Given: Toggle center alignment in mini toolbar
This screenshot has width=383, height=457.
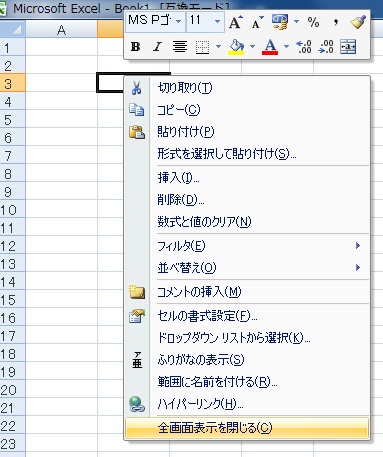Looking at the screenshot, I should tap(180, 47).
